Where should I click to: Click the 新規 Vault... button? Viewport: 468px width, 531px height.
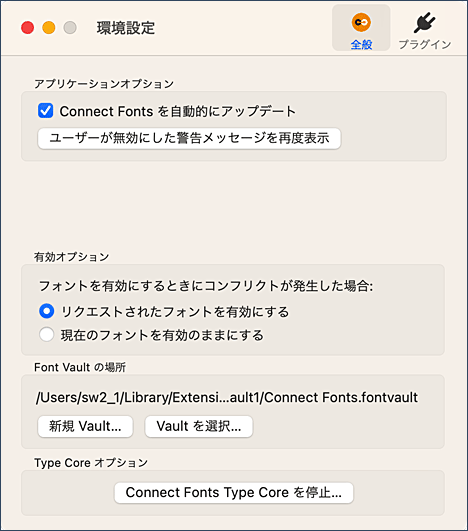tap(85, 426)
